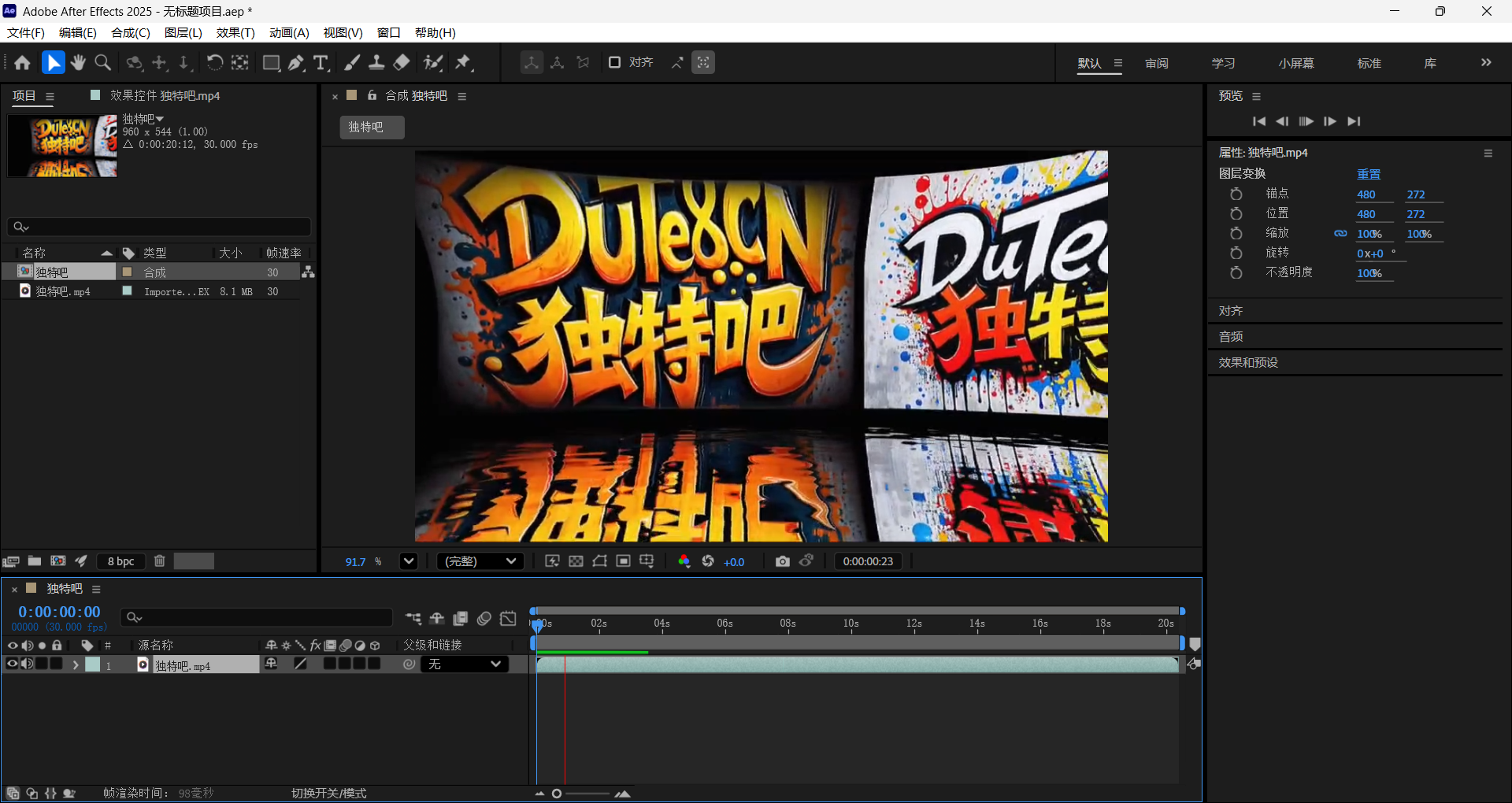1512x803 pixels.
Task: Enable the 对齐 snapping checkbox
Action: point(615,62)
